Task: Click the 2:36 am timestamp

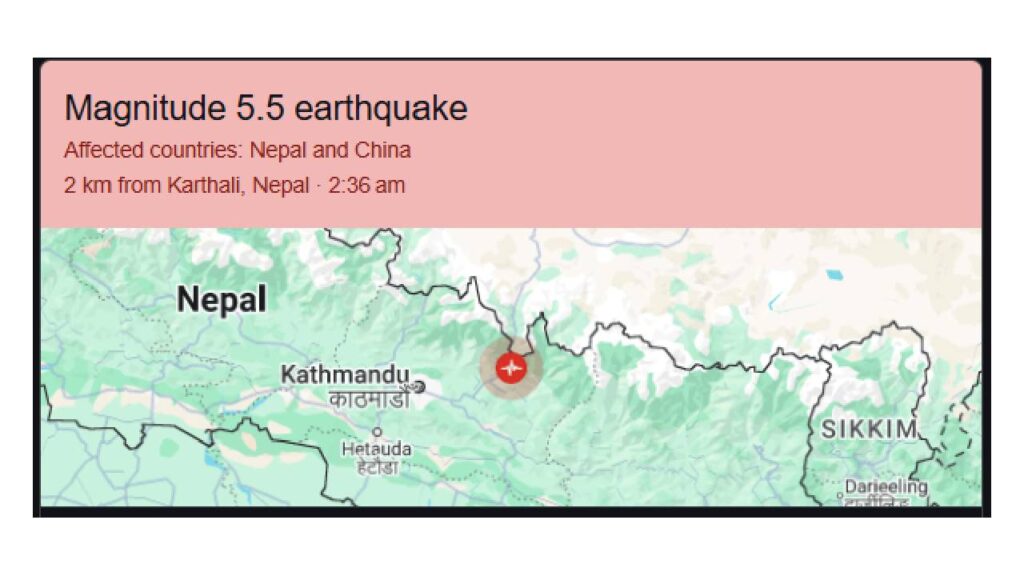Action: click(371, 185)
